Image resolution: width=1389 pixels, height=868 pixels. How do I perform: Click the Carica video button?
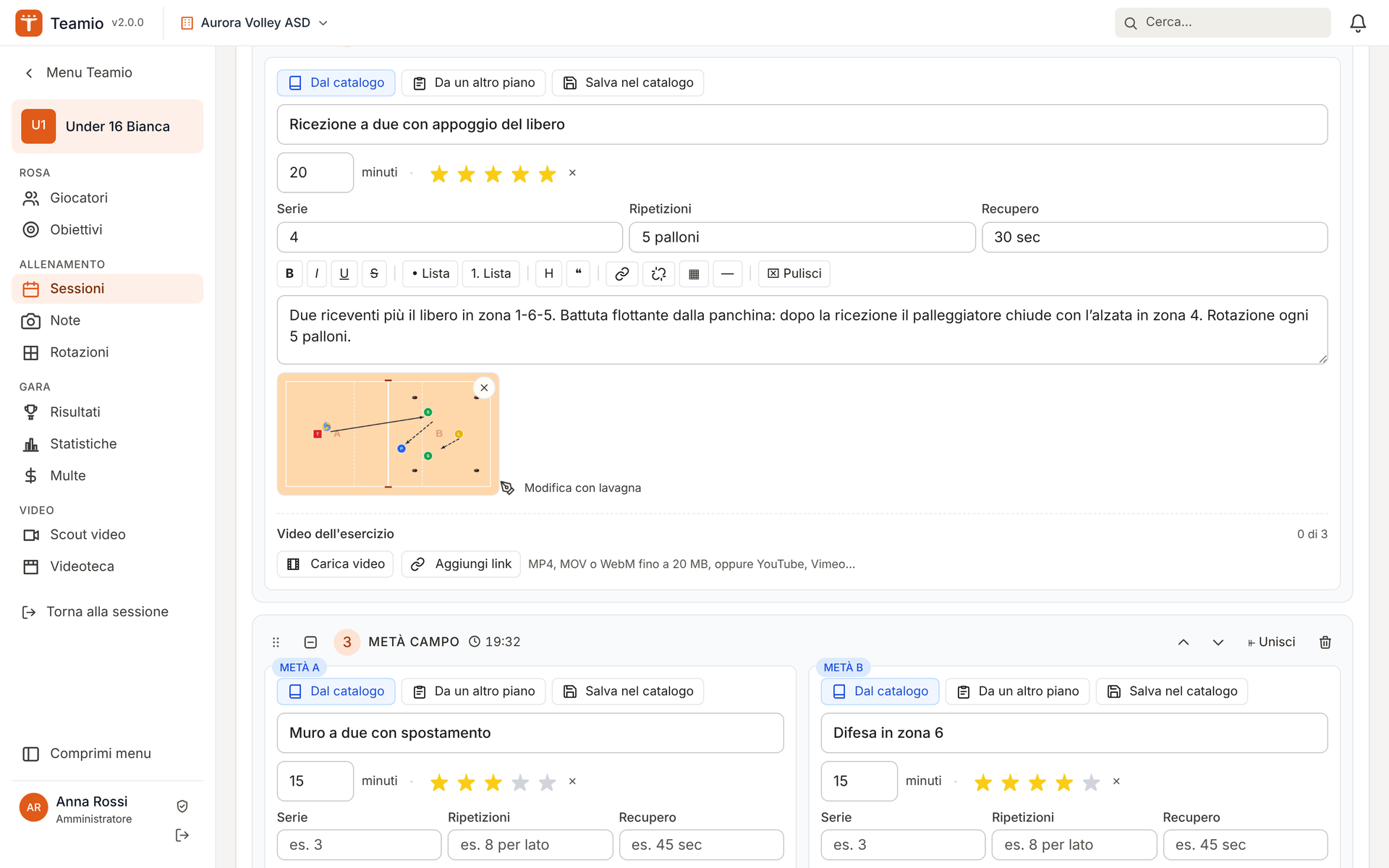tap(336, 564)
